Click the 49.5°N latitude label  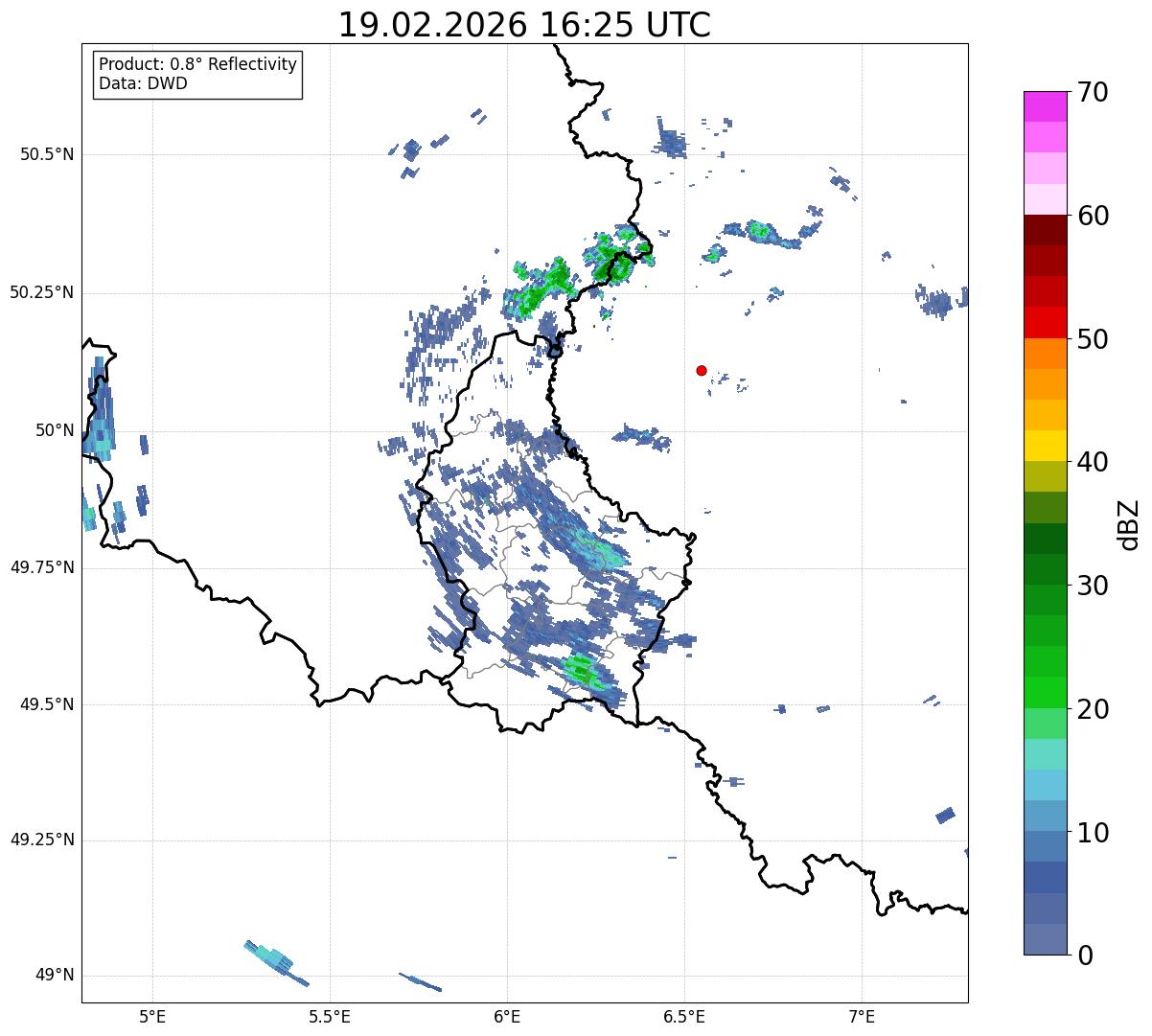47,704
